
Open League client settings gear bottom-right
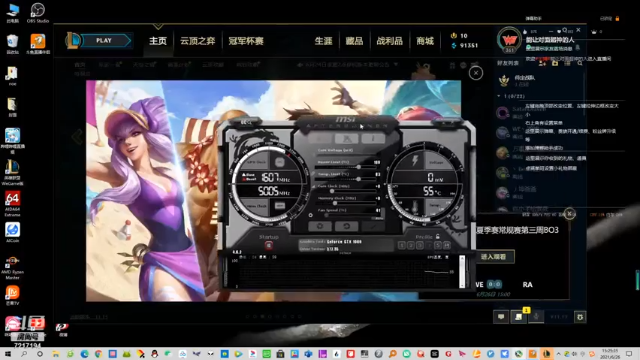pos(580,317)
